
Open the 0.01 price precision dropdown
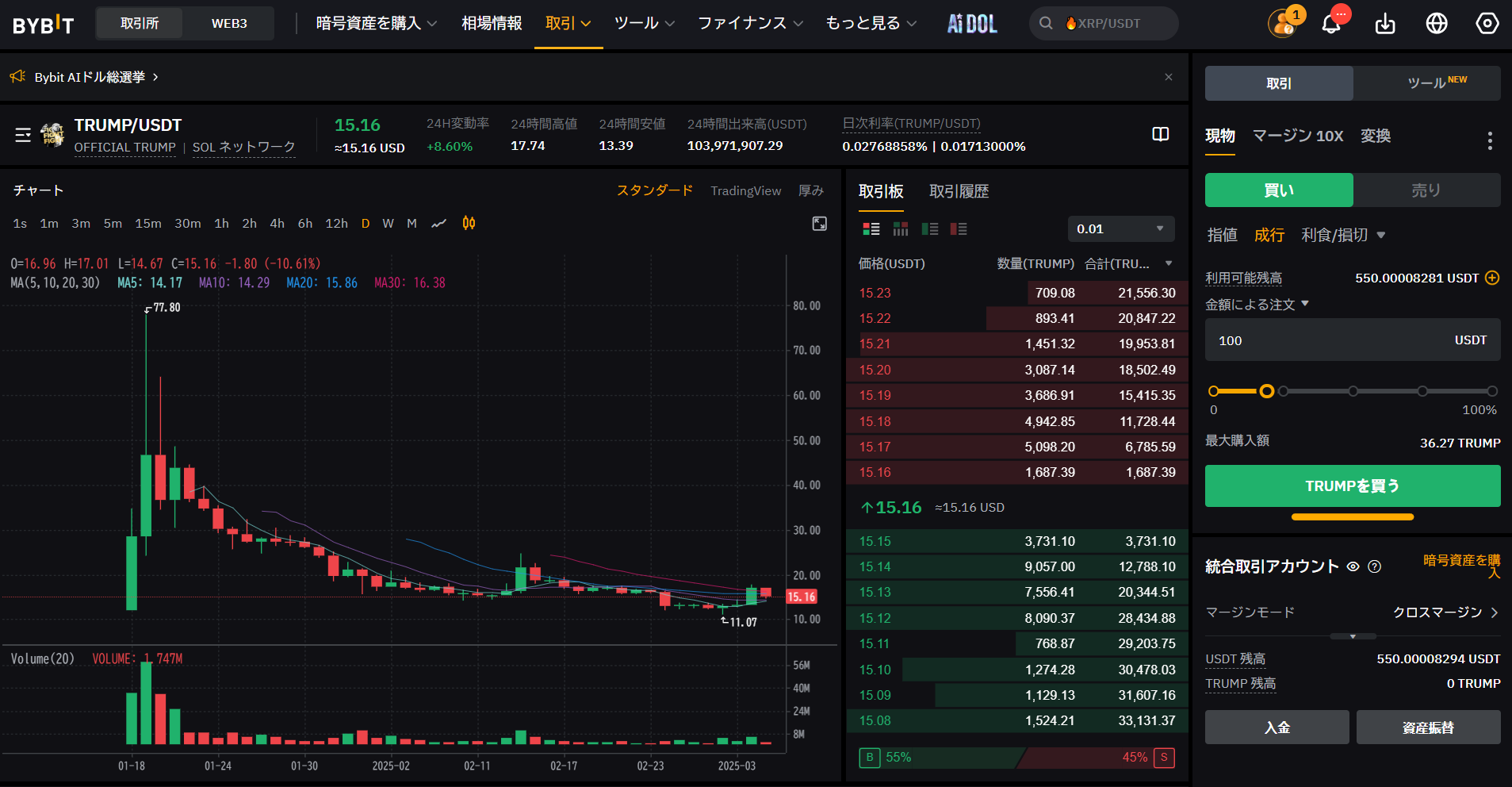pyautogui.click(x=1121, y=229)
